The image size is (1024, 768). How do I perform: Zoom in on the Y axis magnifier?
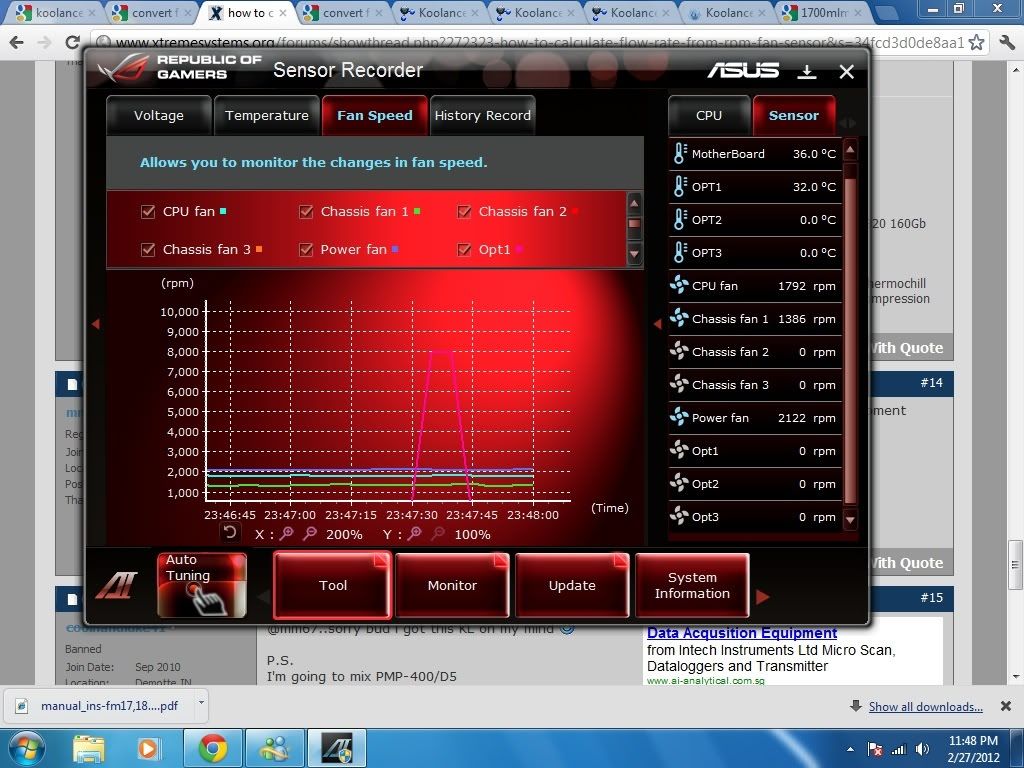click(x=415, y=534)
